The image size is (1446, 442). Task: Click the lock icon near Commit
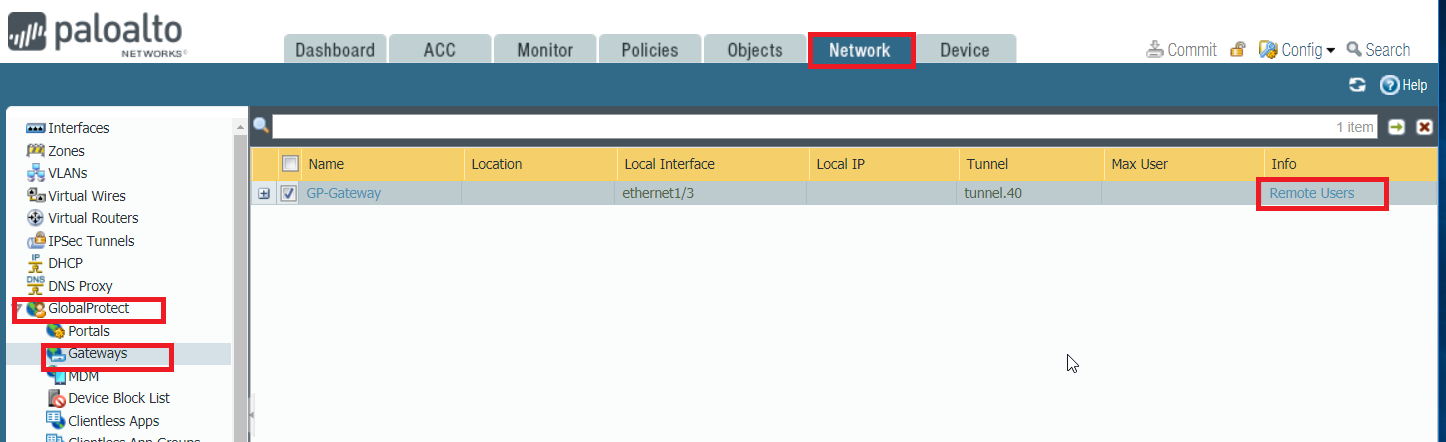pos(1238,49)
